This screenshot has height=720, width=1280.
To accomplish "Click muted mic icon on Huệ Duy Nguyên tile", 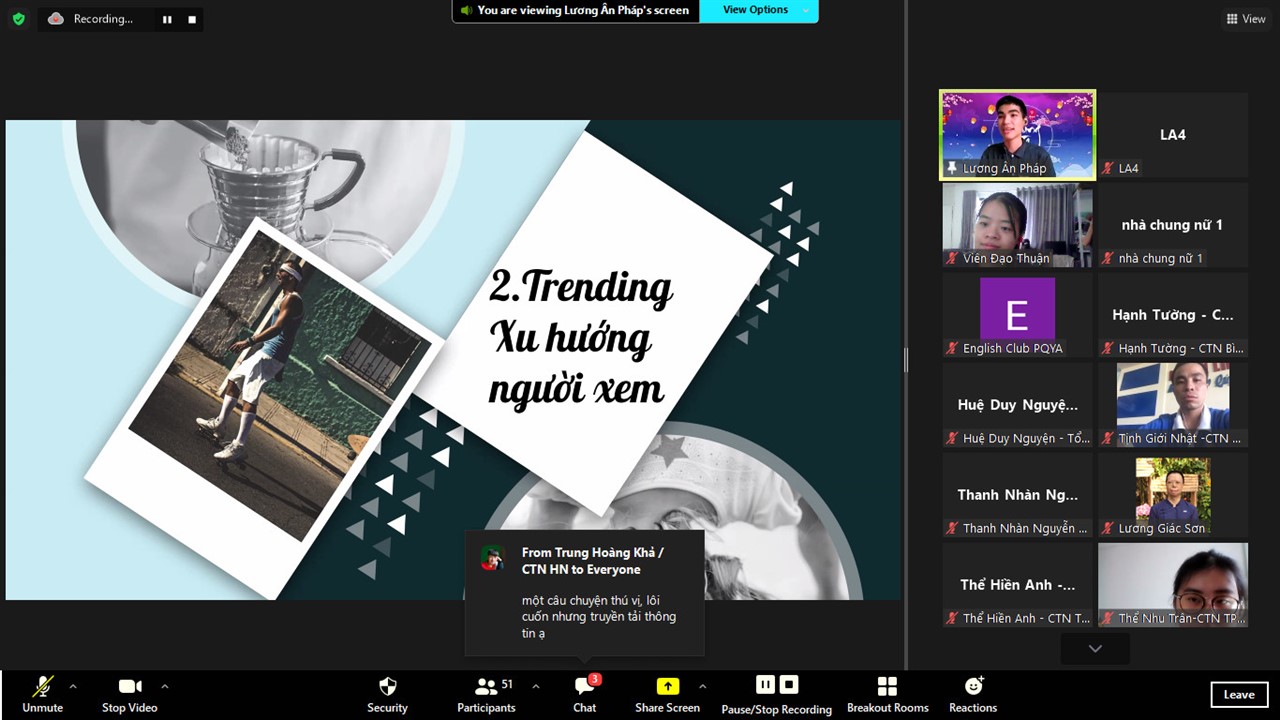I will click(x=952, y=438).
